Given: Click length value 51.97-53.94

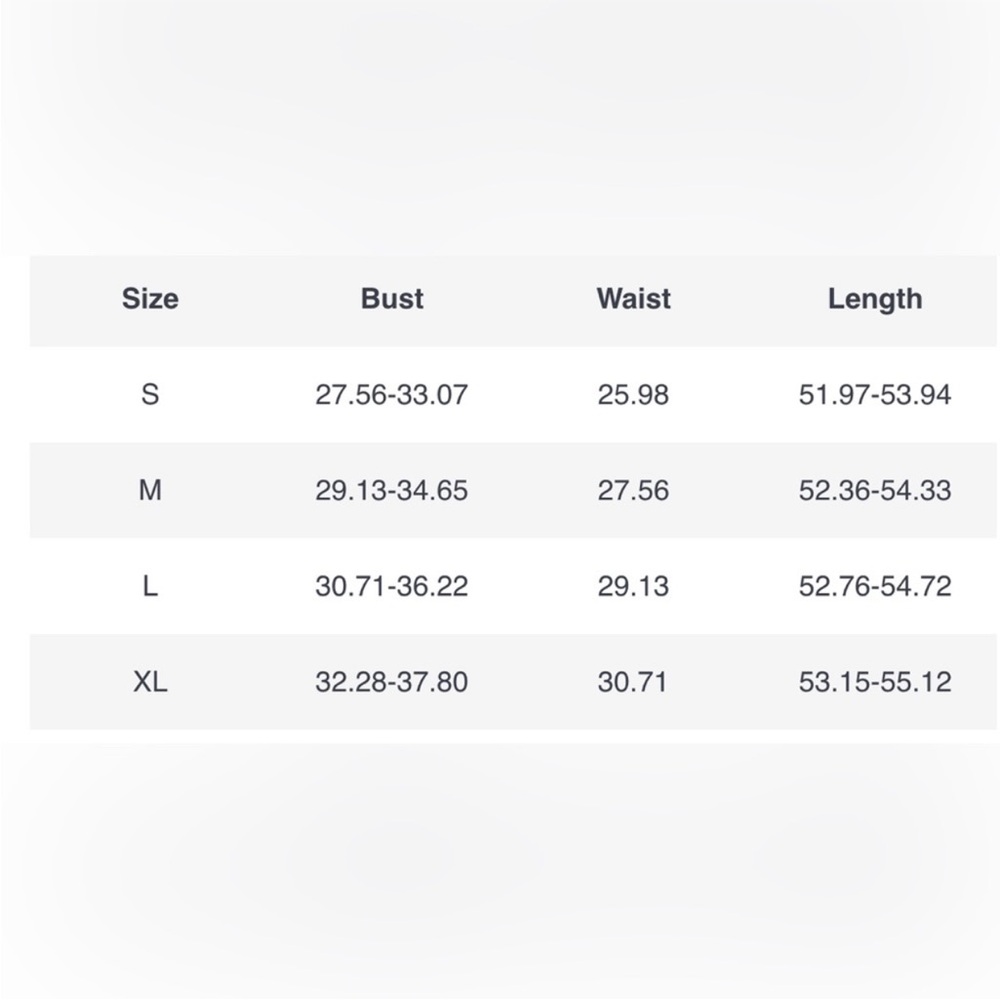Looking at the screenshot, I should click(875, 394).
